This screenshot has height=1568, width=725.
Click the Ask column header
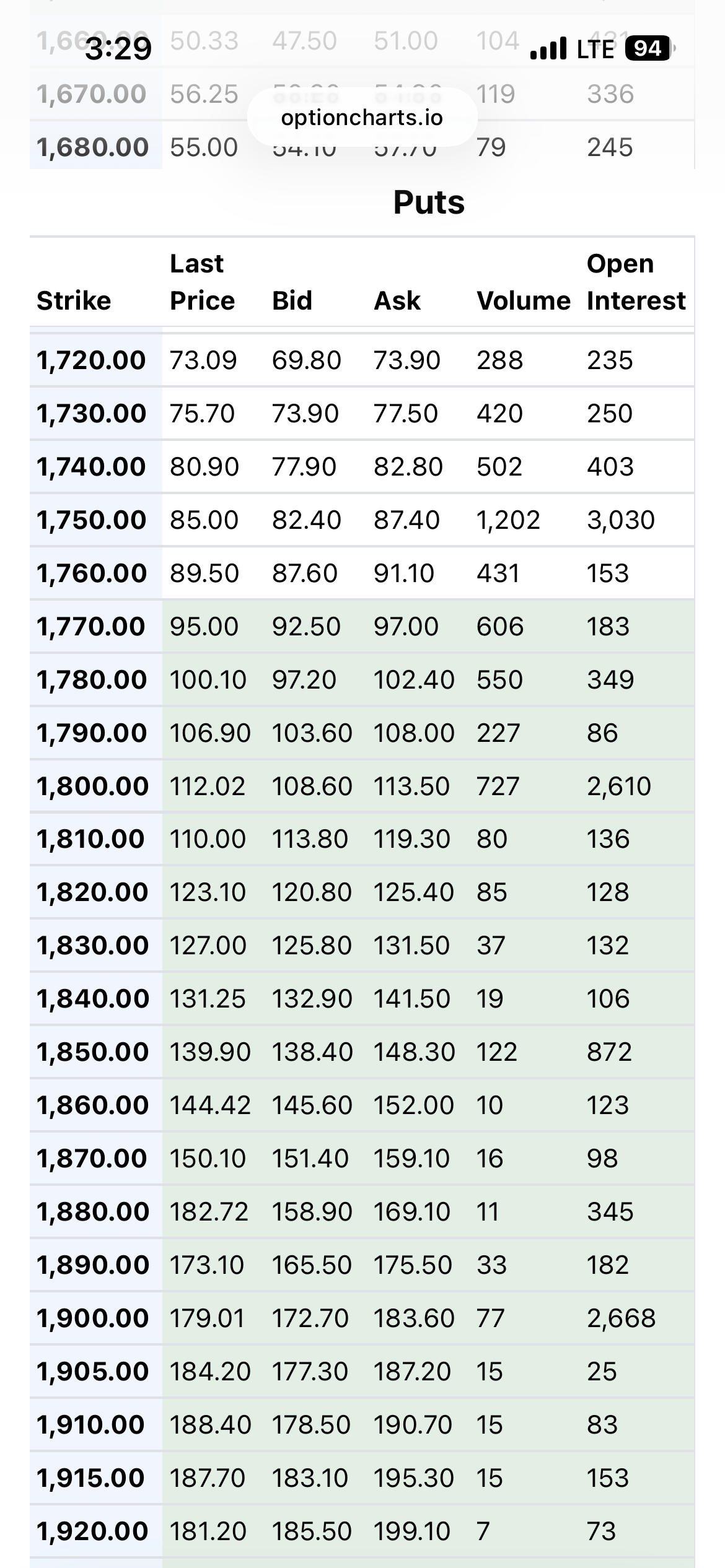(x=397, y=300)
